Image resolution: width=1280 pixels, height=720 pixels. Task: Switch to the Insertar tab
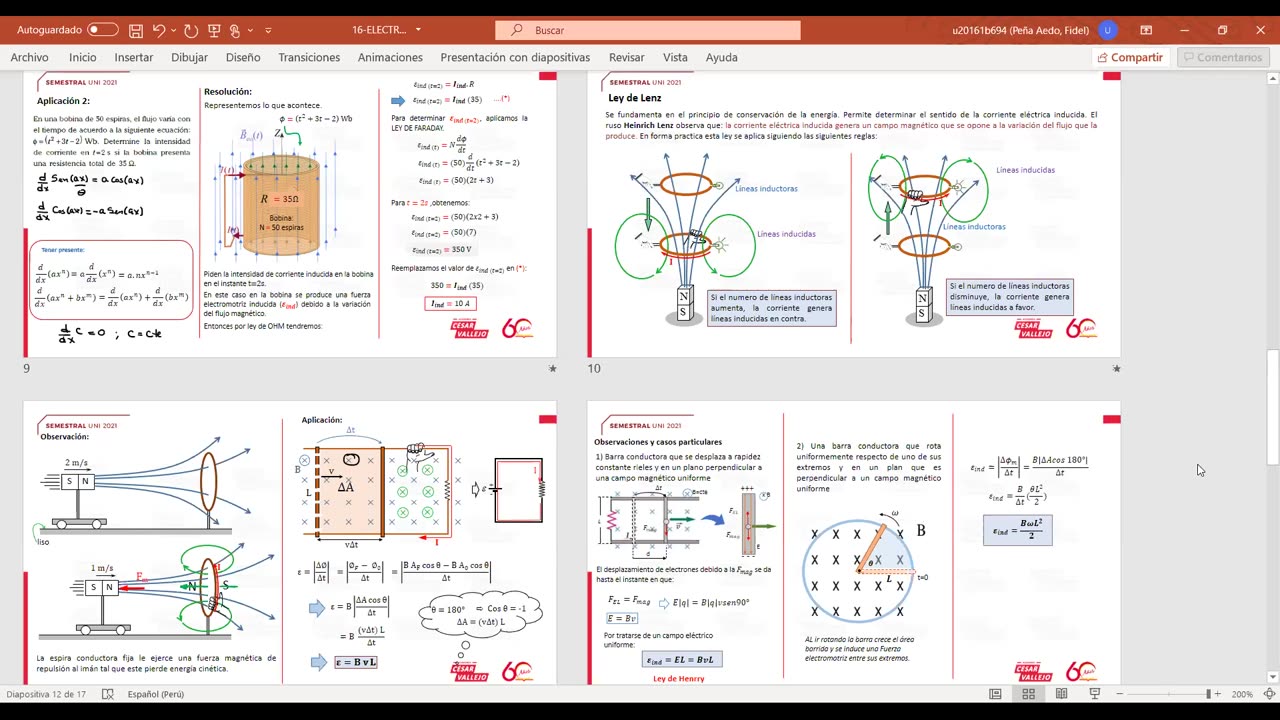[134, 57]
